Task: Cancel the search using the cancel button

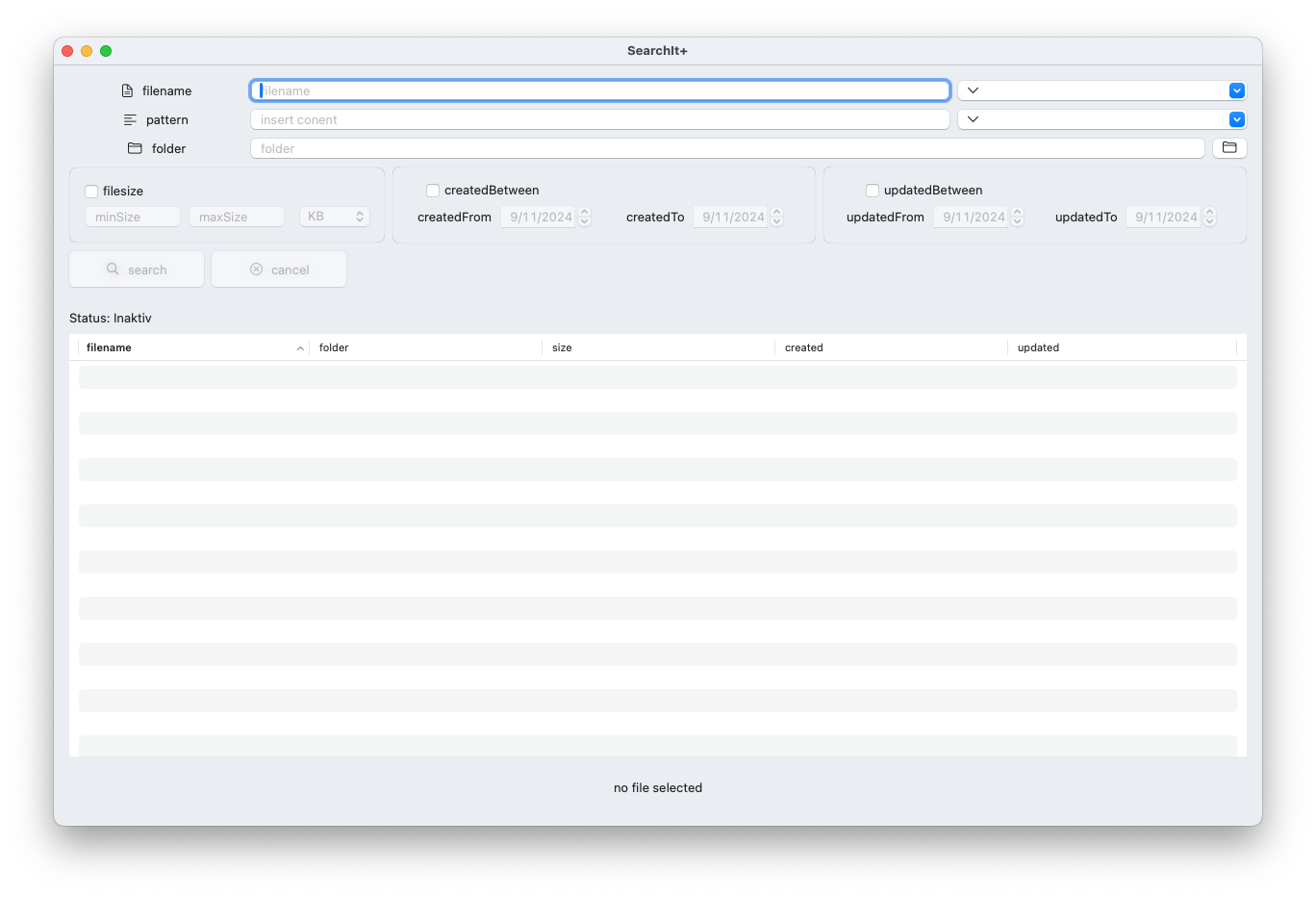Action: click(x=279, y=269)
